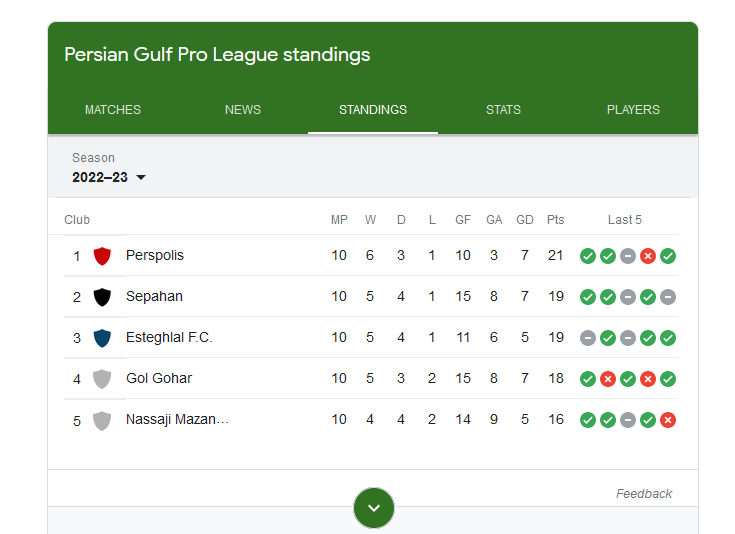Click Nassaji's red loss icon in Last 5
Image resolution: width=735 pixels, height=534 pixels.
pyautogui.click(x=668, y=420)
